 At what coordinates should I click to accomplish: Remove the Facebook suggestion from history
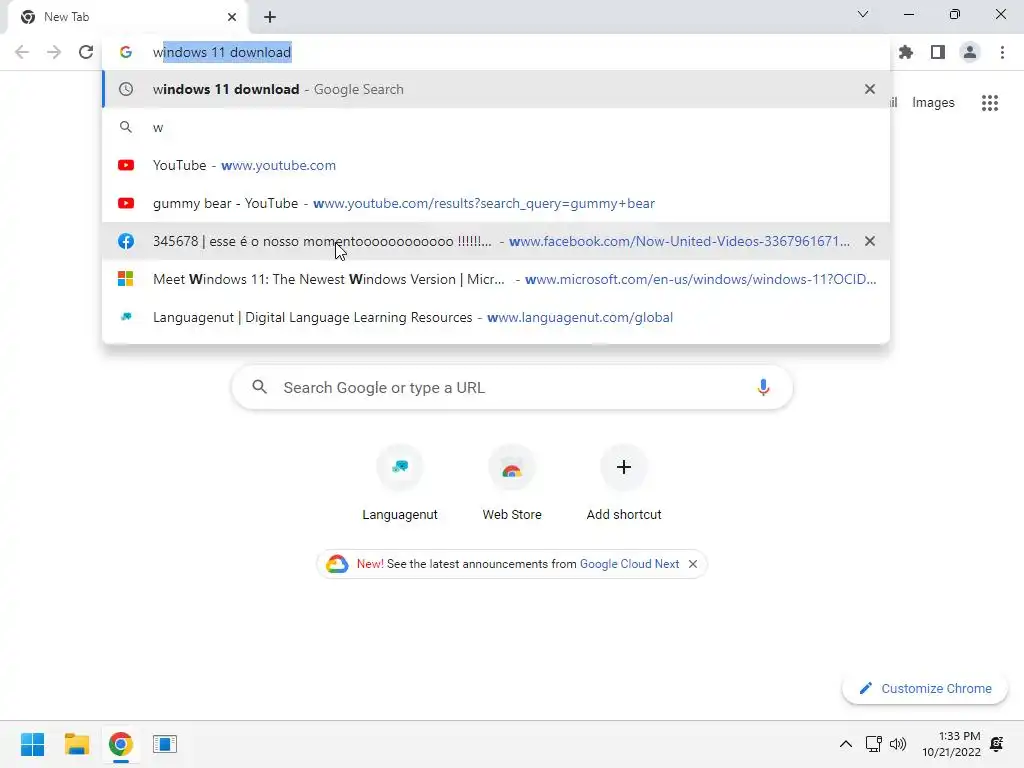click(x=869, y=241)
